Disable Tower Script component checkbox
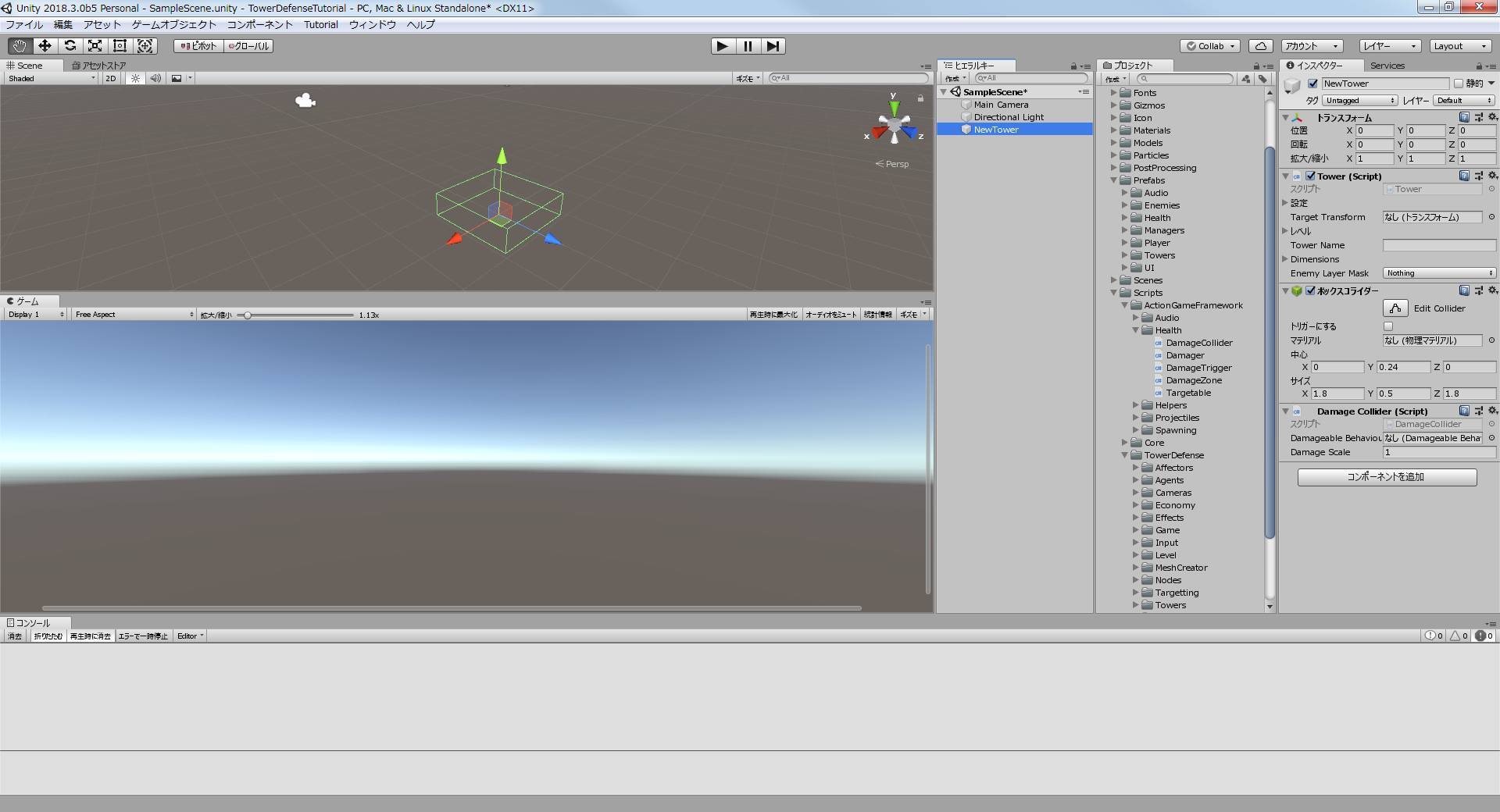1500x812 pixels. click(x=1310, y=176)
